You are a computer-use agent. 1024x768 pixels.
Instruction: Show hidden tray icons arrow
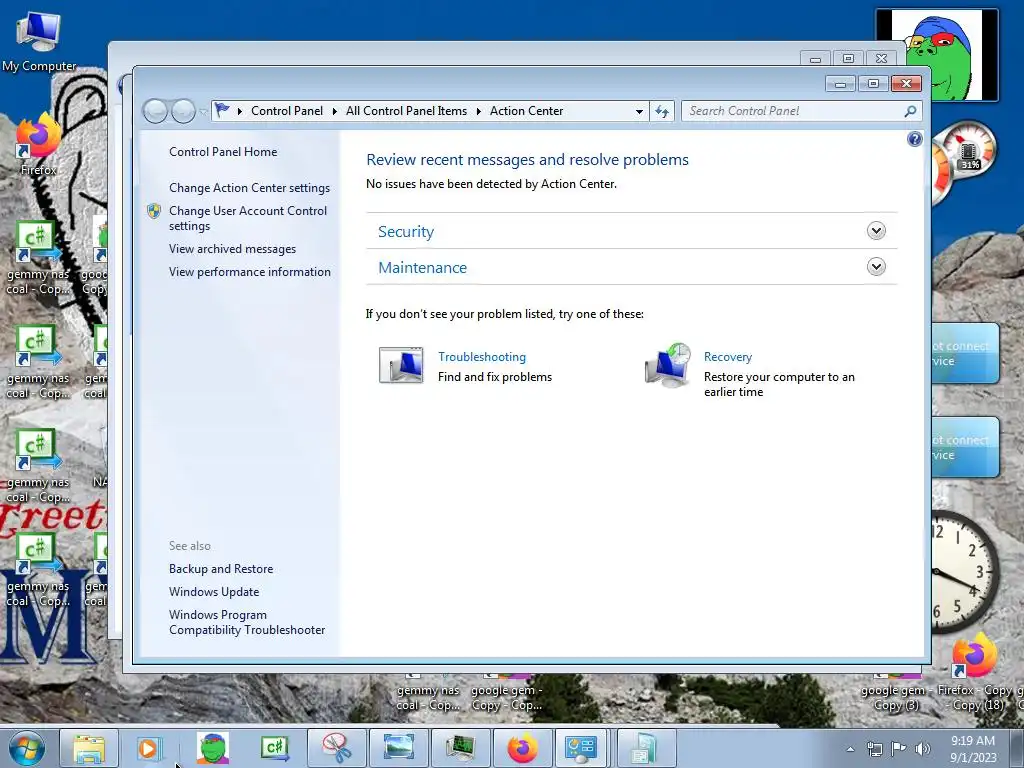pyautogui.click(x=850, y=749)
